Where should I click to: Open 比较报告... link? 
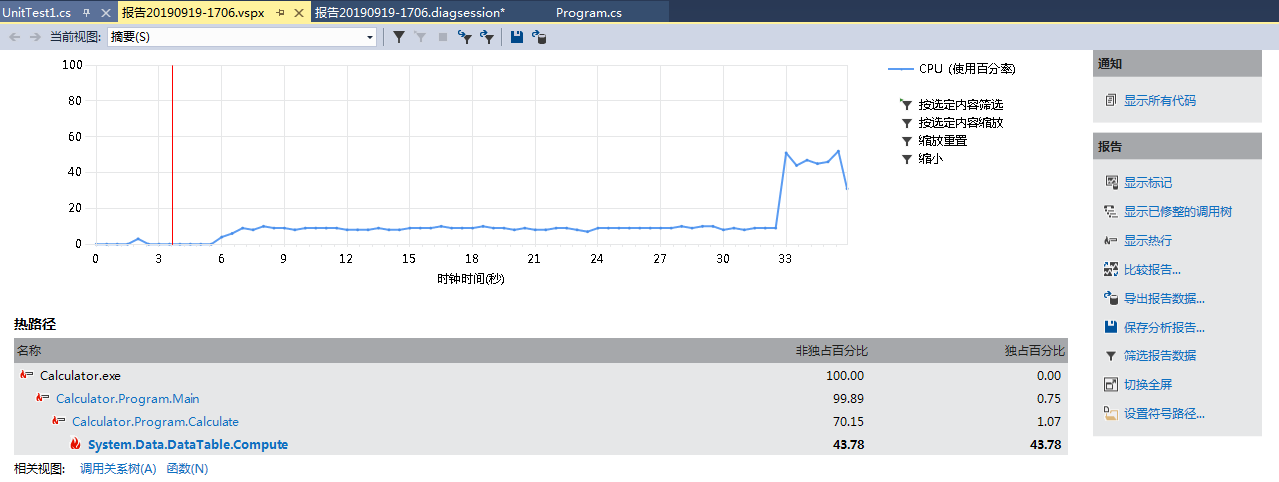(x=1153, y=270)
